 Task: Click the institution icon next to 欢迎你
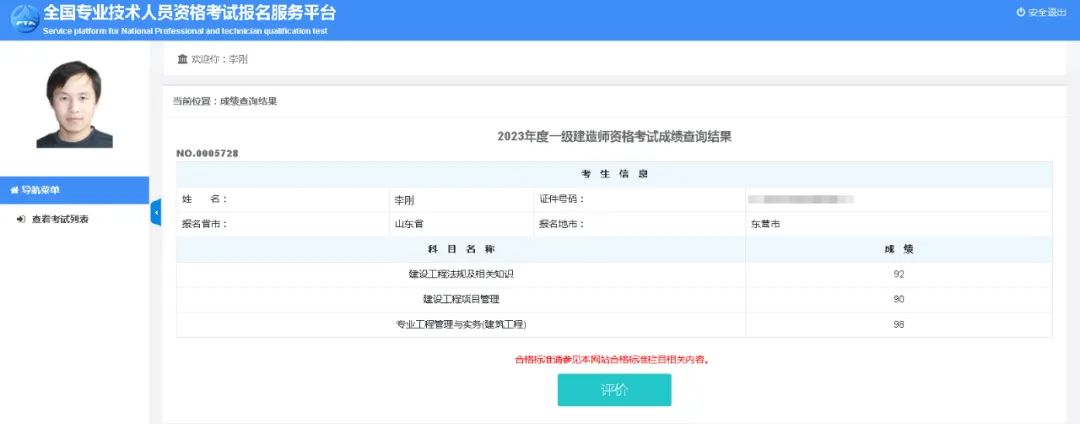tap(182, 59)
